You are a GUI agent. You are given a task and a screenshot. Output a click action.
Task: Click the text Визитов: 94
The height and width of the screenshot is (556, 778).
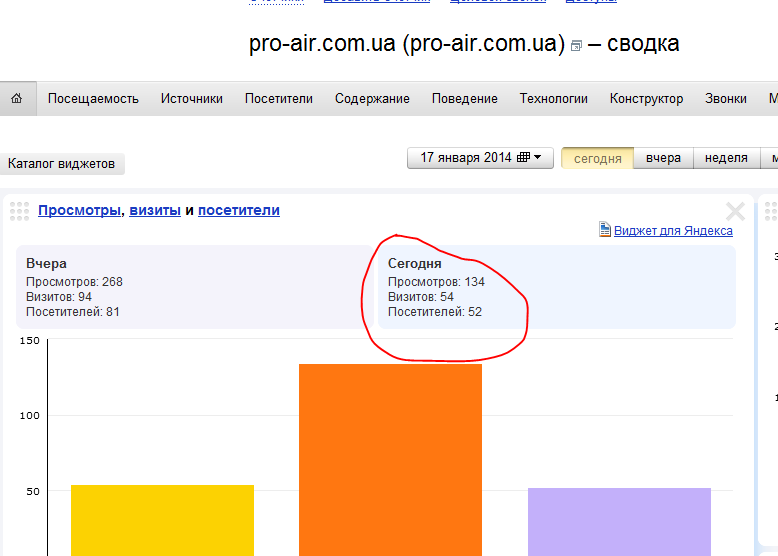point(59,297)
